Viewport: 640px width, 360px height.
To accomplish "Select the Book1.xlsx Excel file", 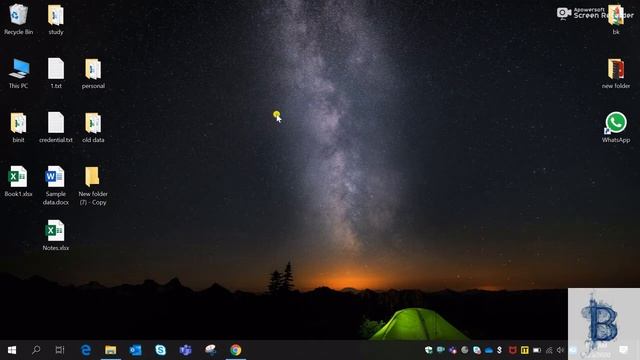I will pyautogui.click(x=18, y=181).
